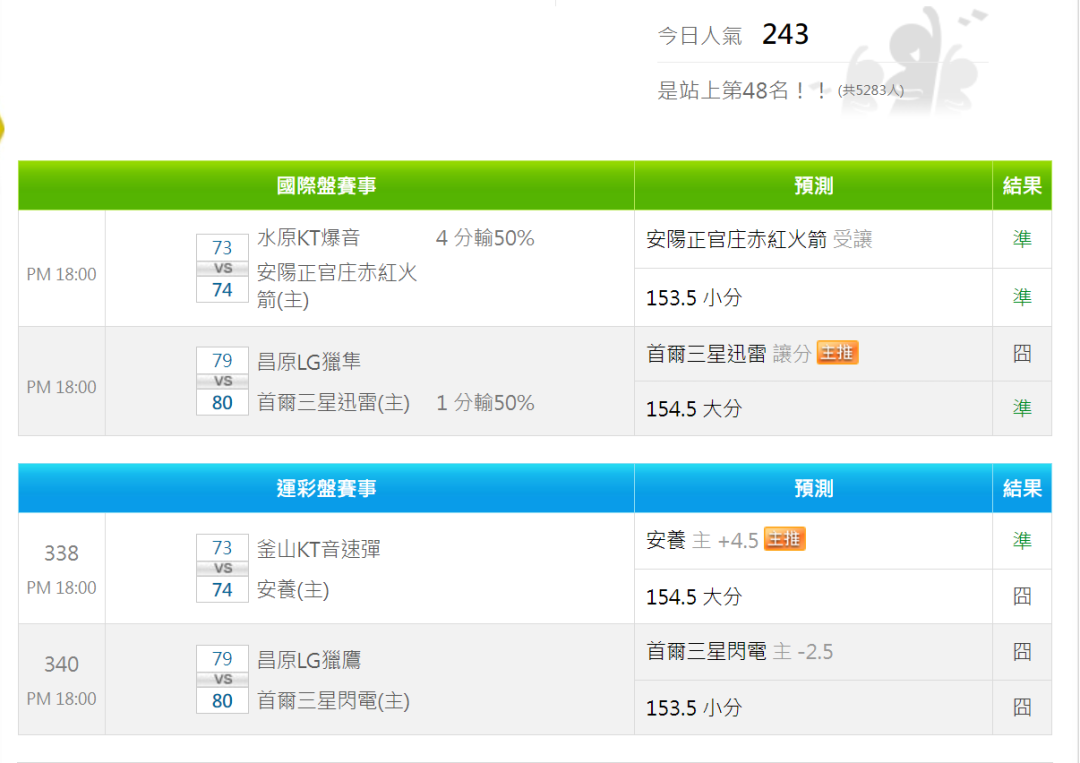Click team name 安陽正官庄赤紅火箭(主) in match list
The width and height of the screenshot is (1080, 763).
click(x=337, y=286)
